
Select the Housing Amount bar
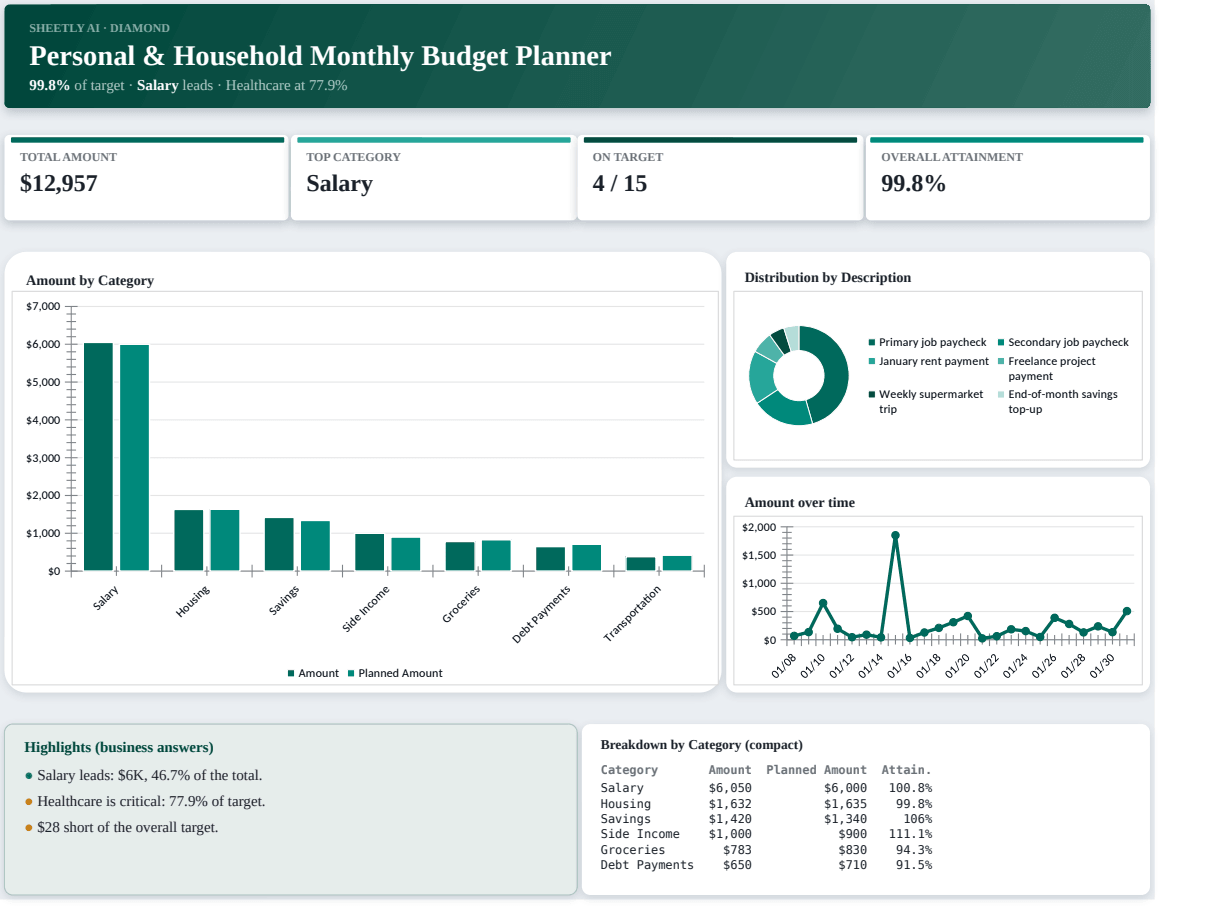[188, 540]
